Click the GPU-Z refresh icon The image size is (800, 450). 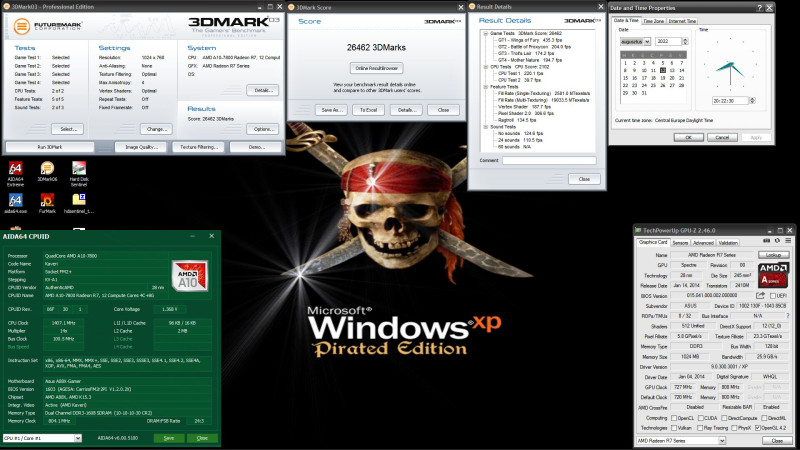coord(777,241)
